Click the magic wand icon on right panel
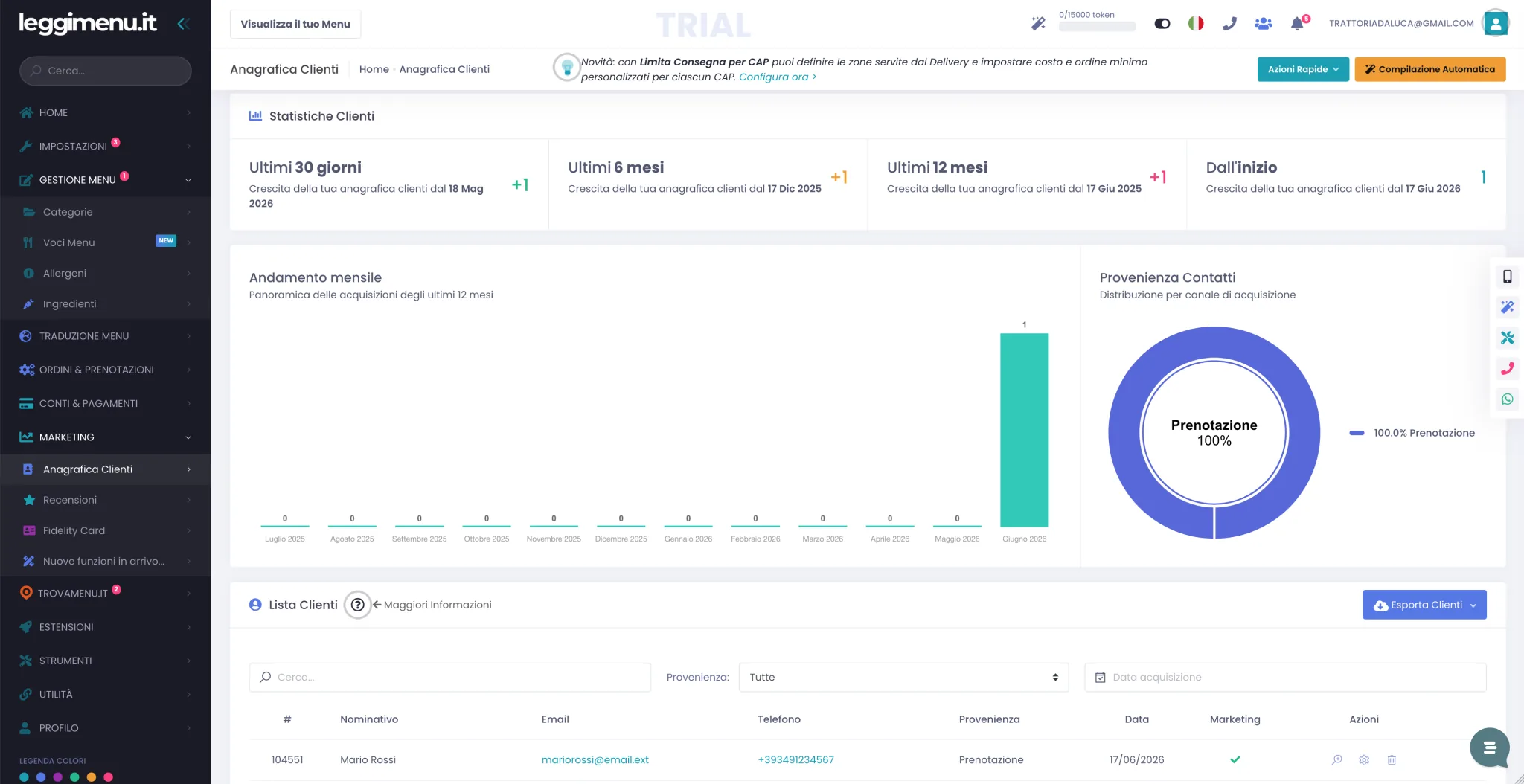Viewport: 1524px width, 784px height. [x=1507, y=307]
